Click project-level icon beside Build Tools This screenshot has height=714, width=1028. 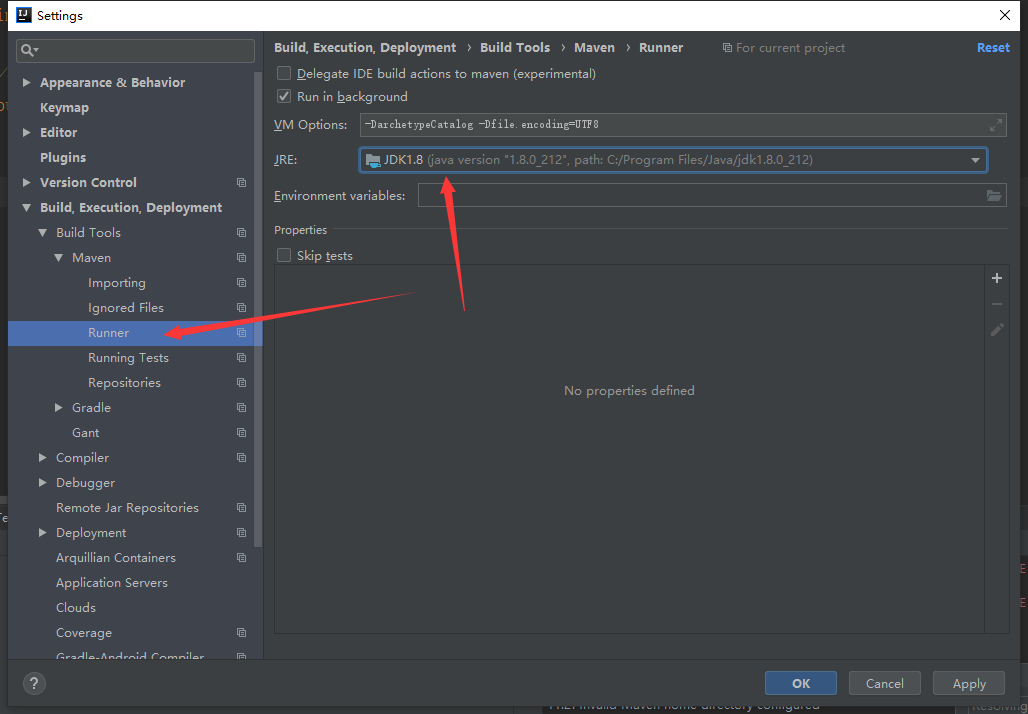point(241,232)
